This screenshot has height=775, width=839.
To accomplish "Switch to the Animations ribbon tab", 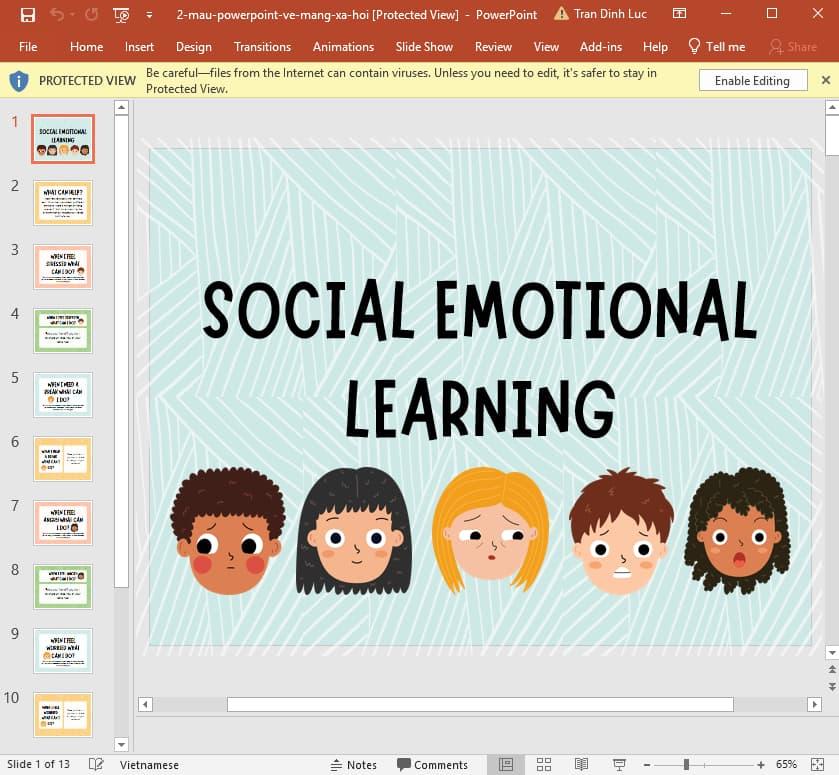I will pos(343,46).
